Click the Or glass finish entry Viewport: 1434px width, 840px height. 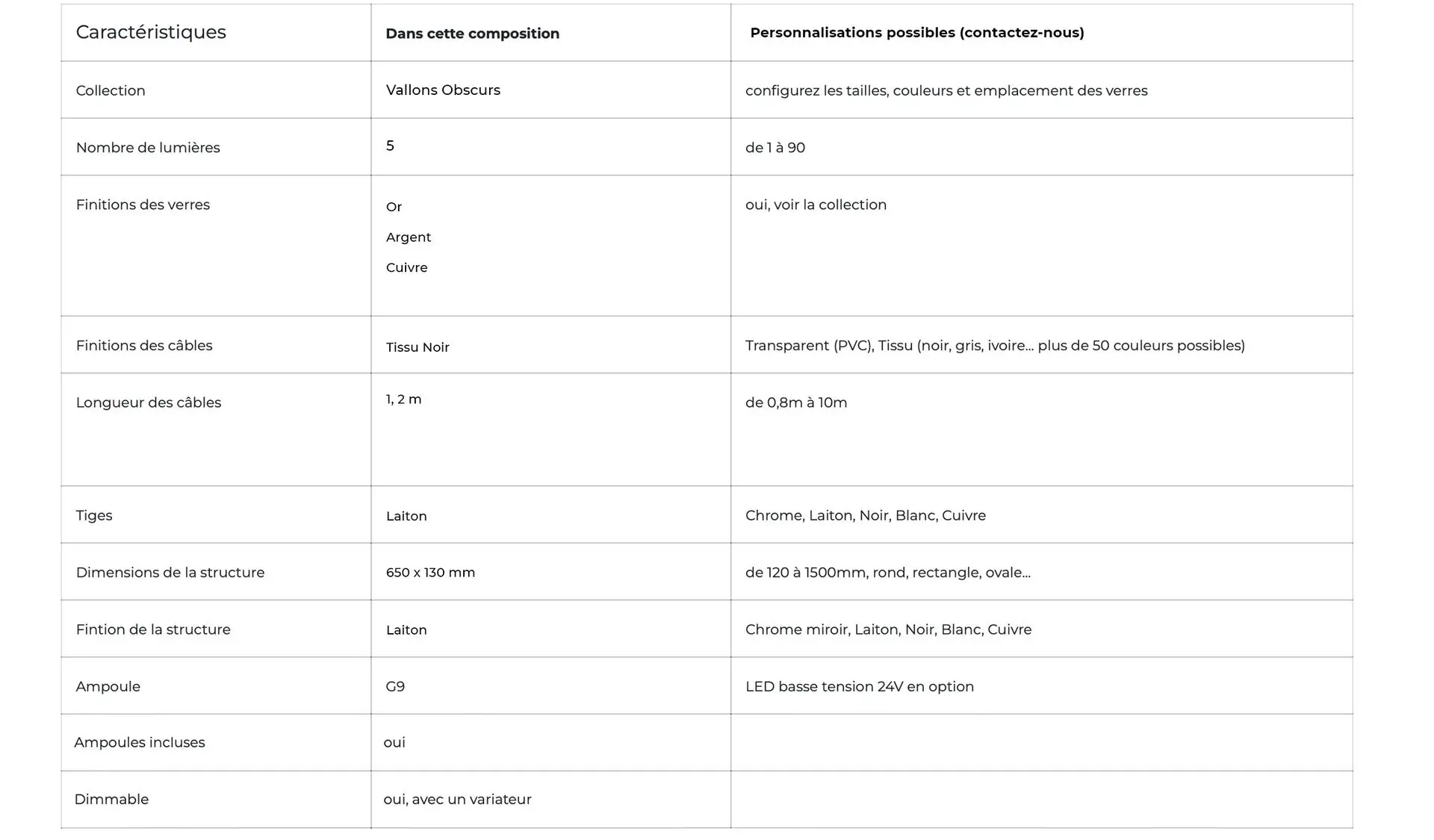pos(394,207)
